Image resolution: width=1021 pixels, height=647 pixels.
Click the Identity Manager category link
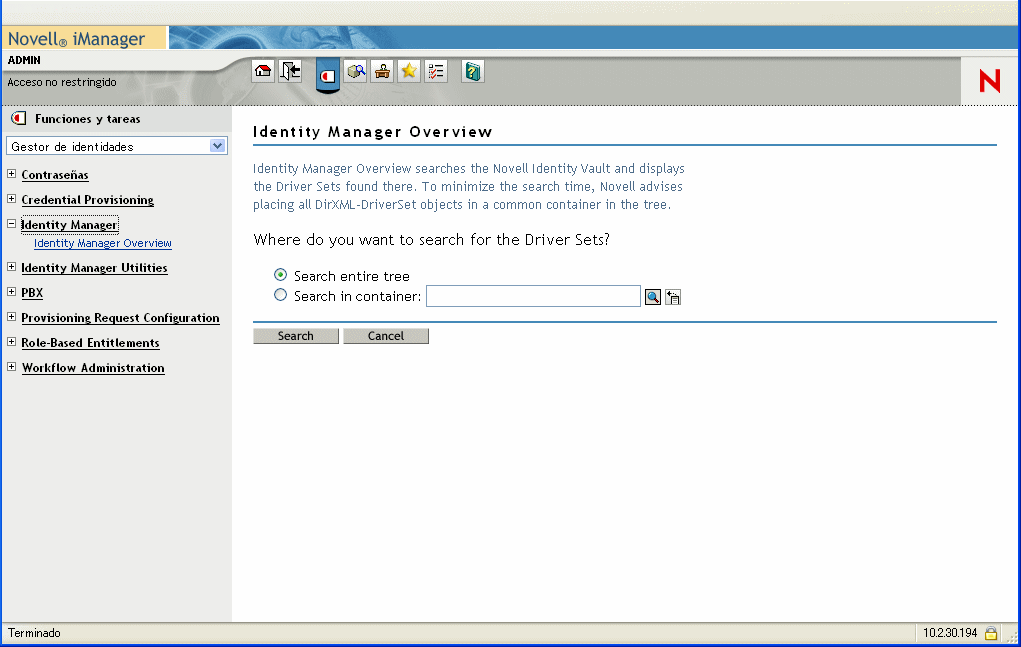pos(70,225)
